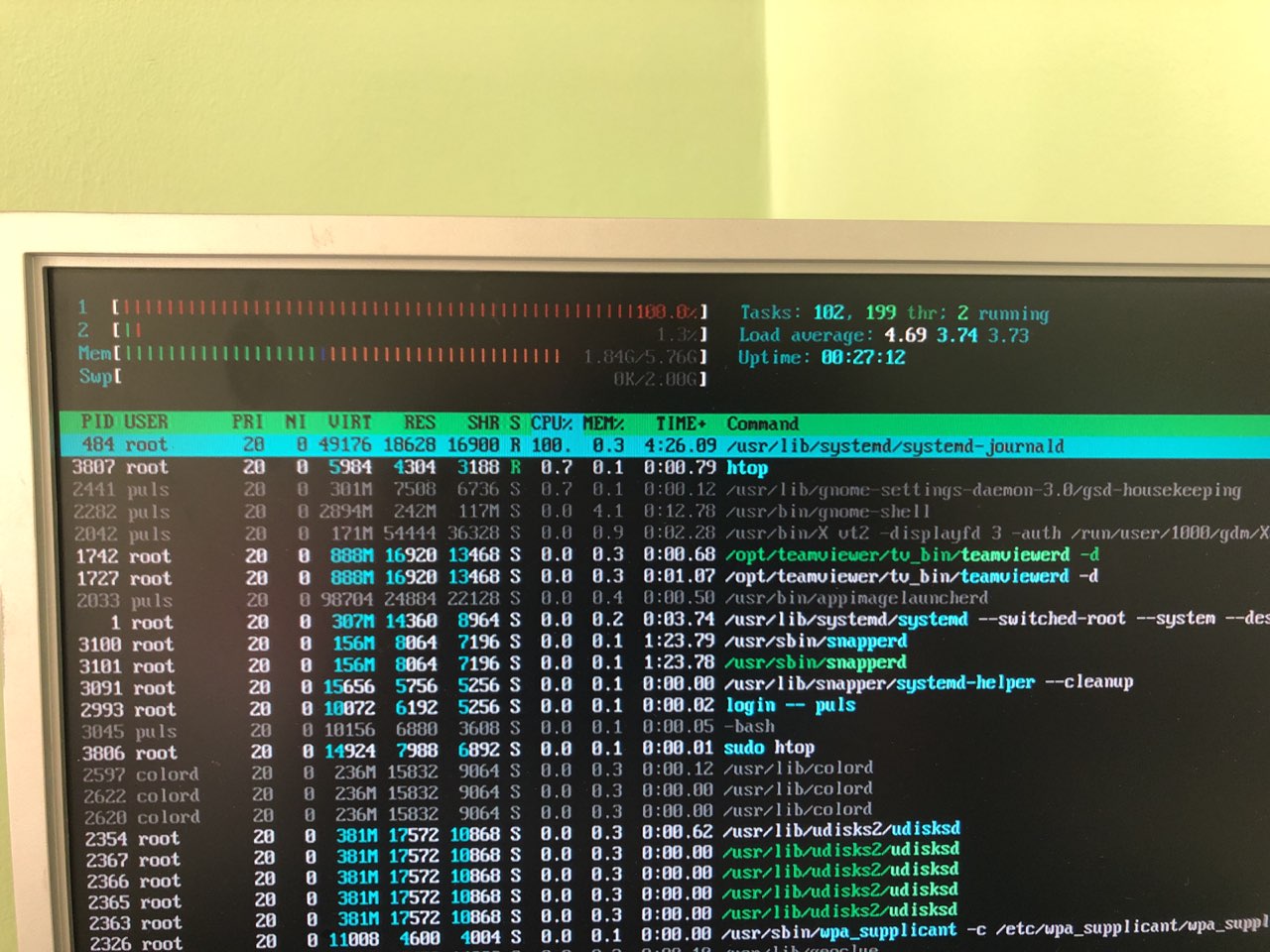Select the systemd-journald process row PID 484
Image resolution: width=1270 pixels, height=952 pixels.
coord(665,445)
